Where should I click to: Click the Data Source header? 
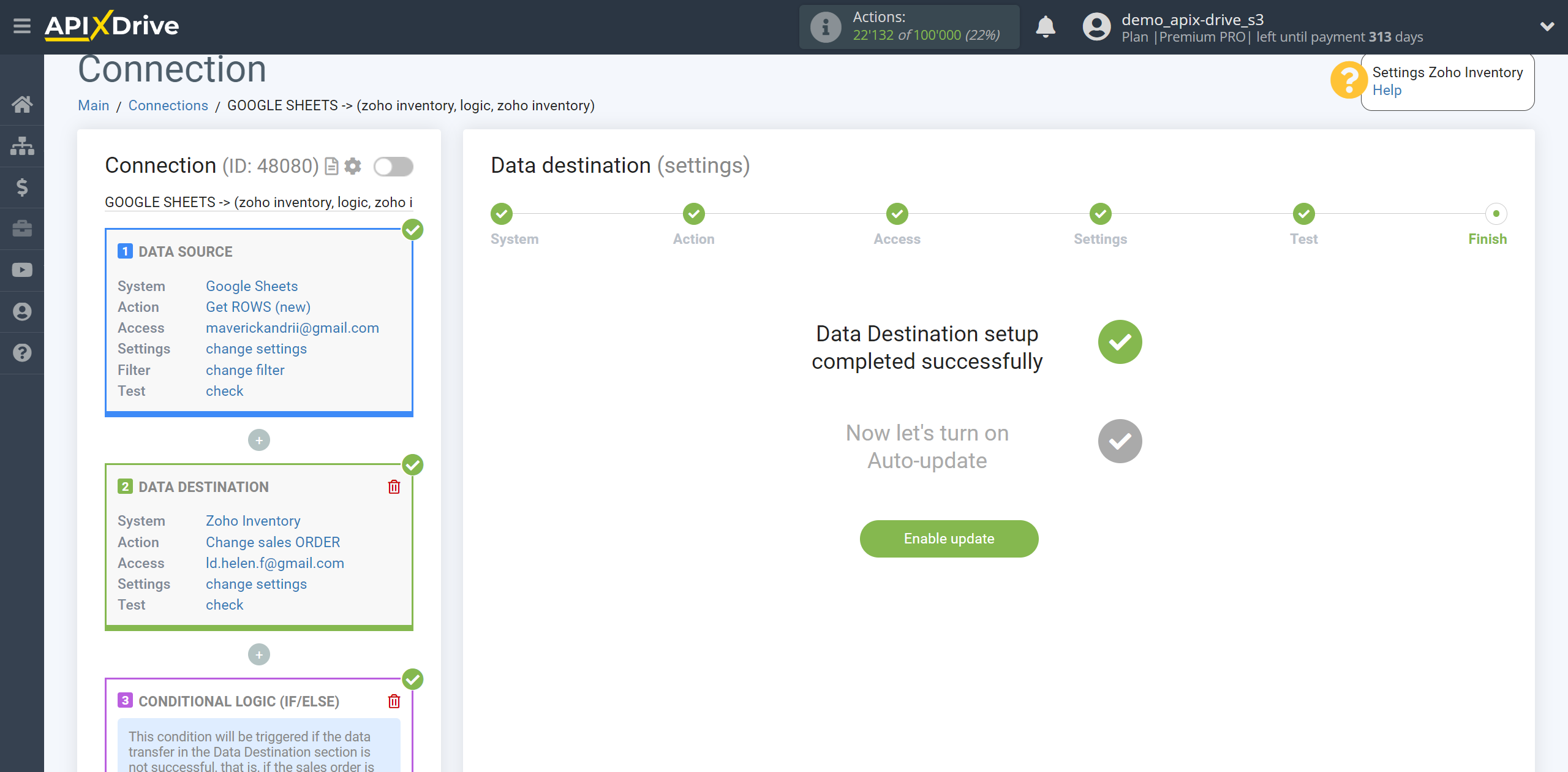tap(185, 252)
